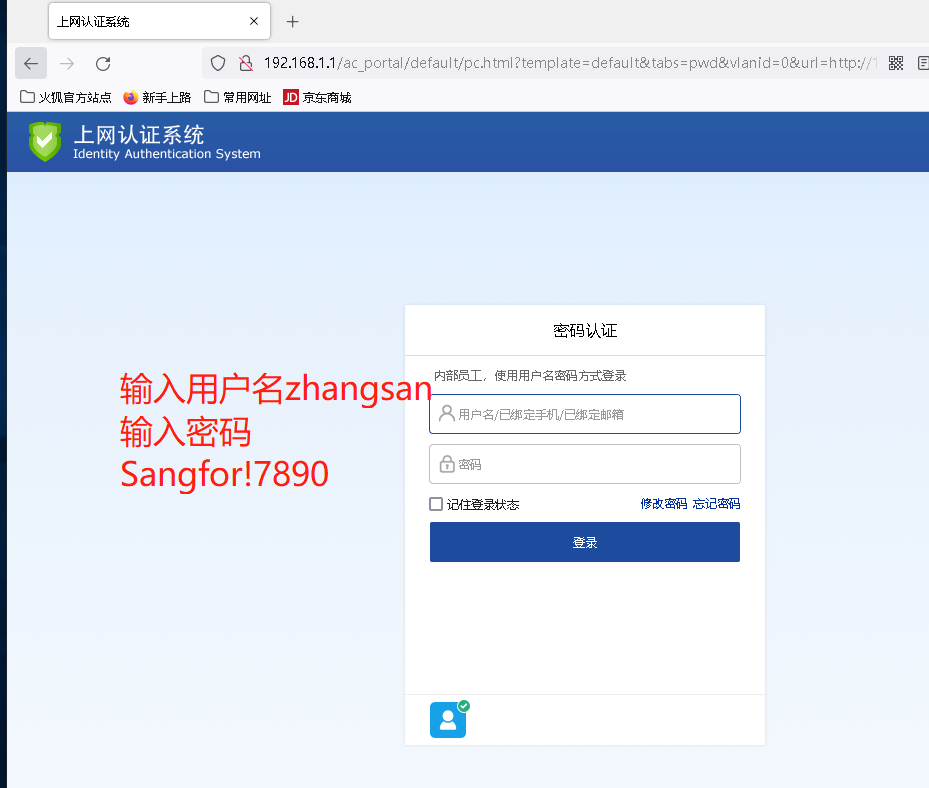Click the insecure connection padlock icon

[x=245, y=64]
